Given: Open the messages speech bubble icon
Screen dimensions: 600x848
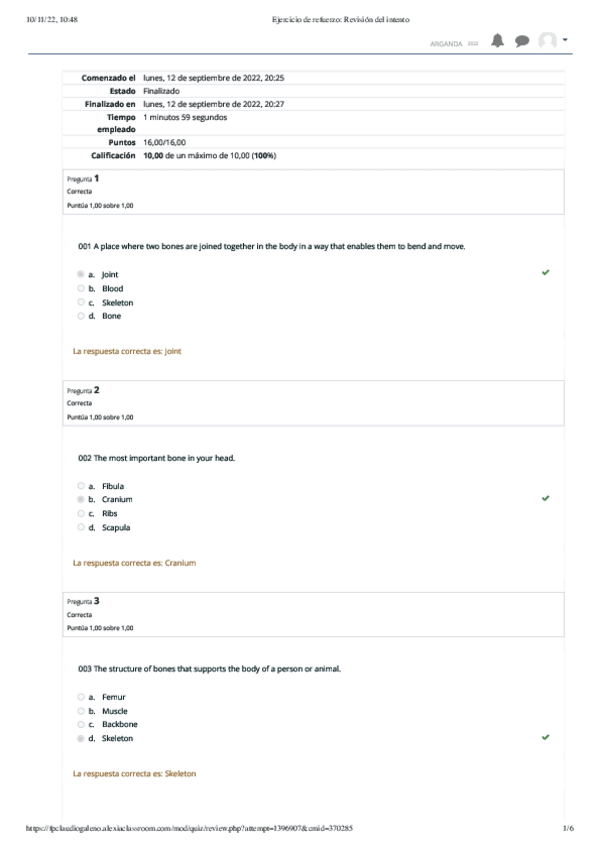Looking at the screenshot, I should [x=522, y=41].
